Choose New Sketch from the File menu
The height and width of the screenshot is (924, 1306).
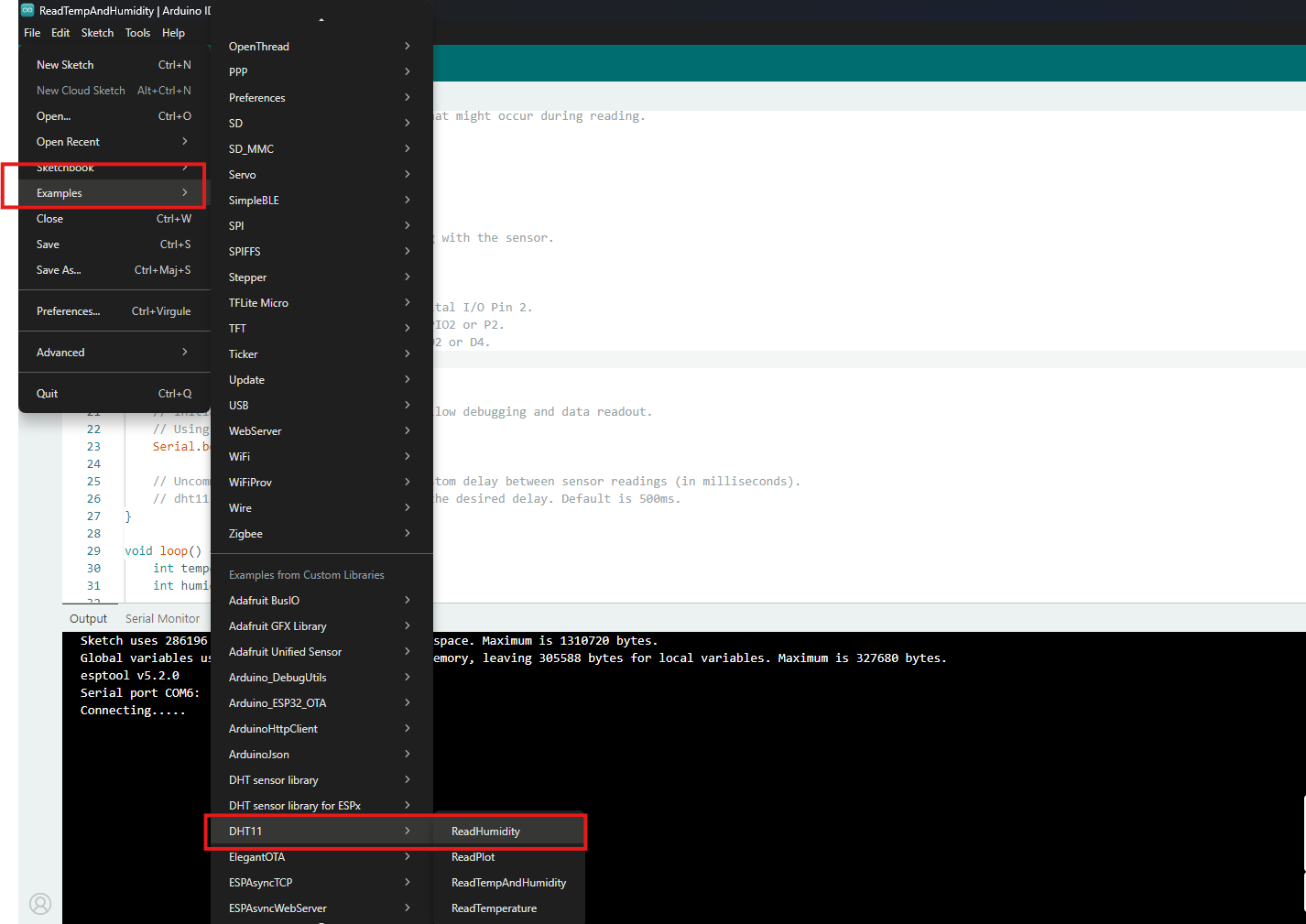114,65
